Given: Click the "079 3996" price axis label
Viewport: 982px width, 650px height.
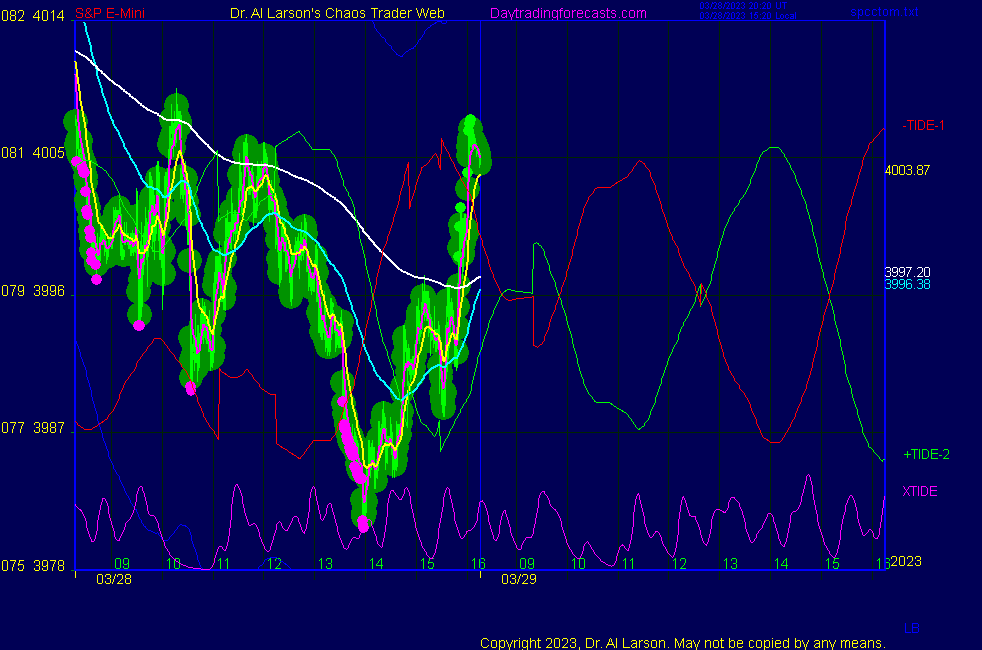Looking at the screenshot, I should pyautogui.click(x=33, y=291).
